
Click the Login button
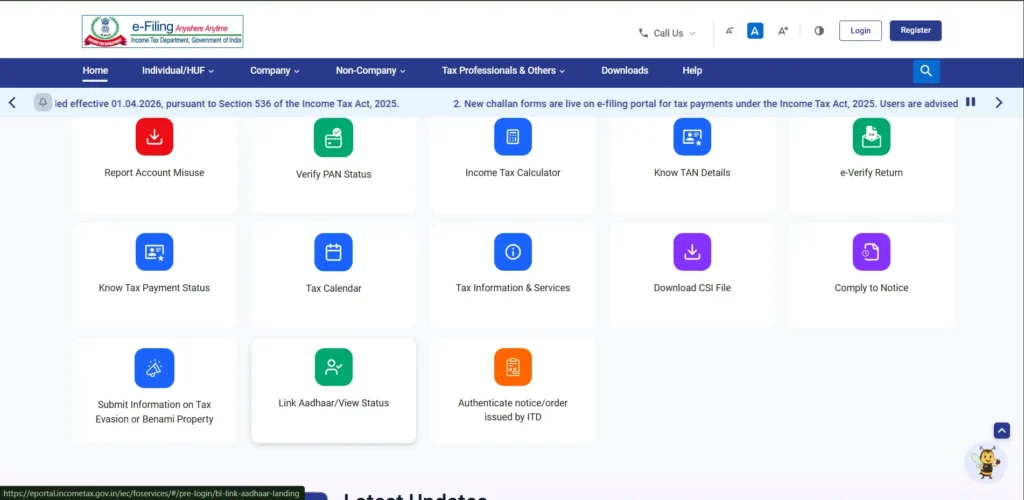pos(860,31)
